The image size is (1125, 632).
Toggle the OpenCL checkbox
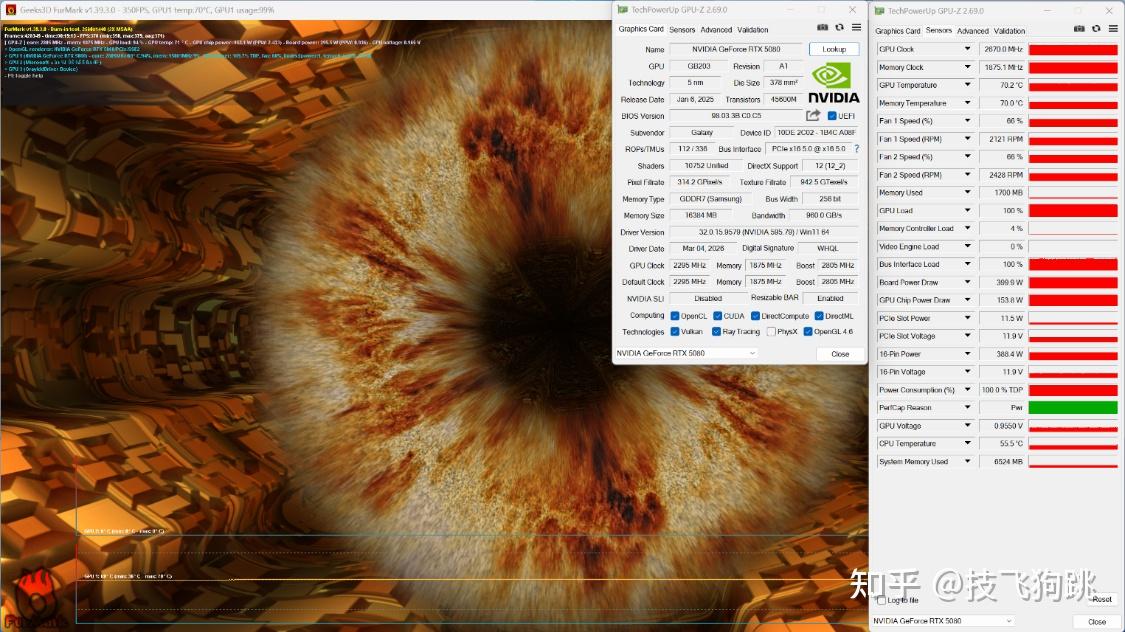674,316
